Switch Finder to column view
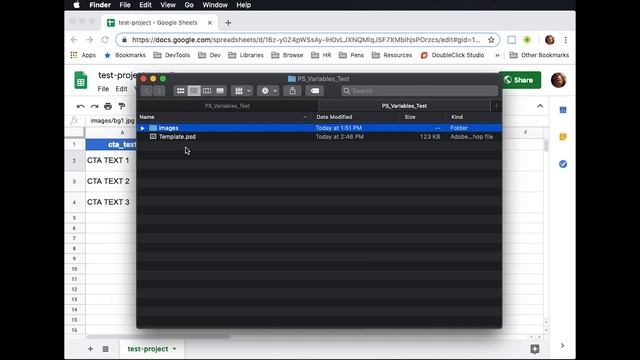Screen dimensions: 640x360 [x=207, y=91]
